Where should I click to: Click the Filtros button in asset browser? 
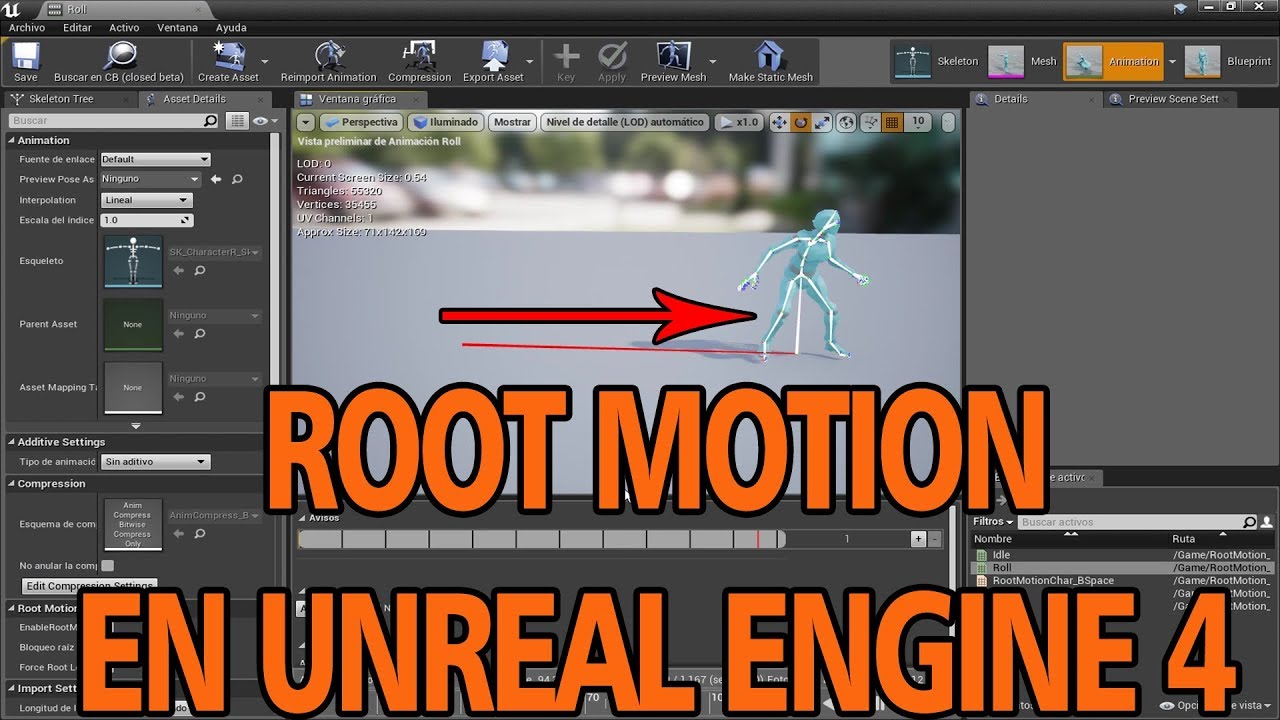[993, 522]
